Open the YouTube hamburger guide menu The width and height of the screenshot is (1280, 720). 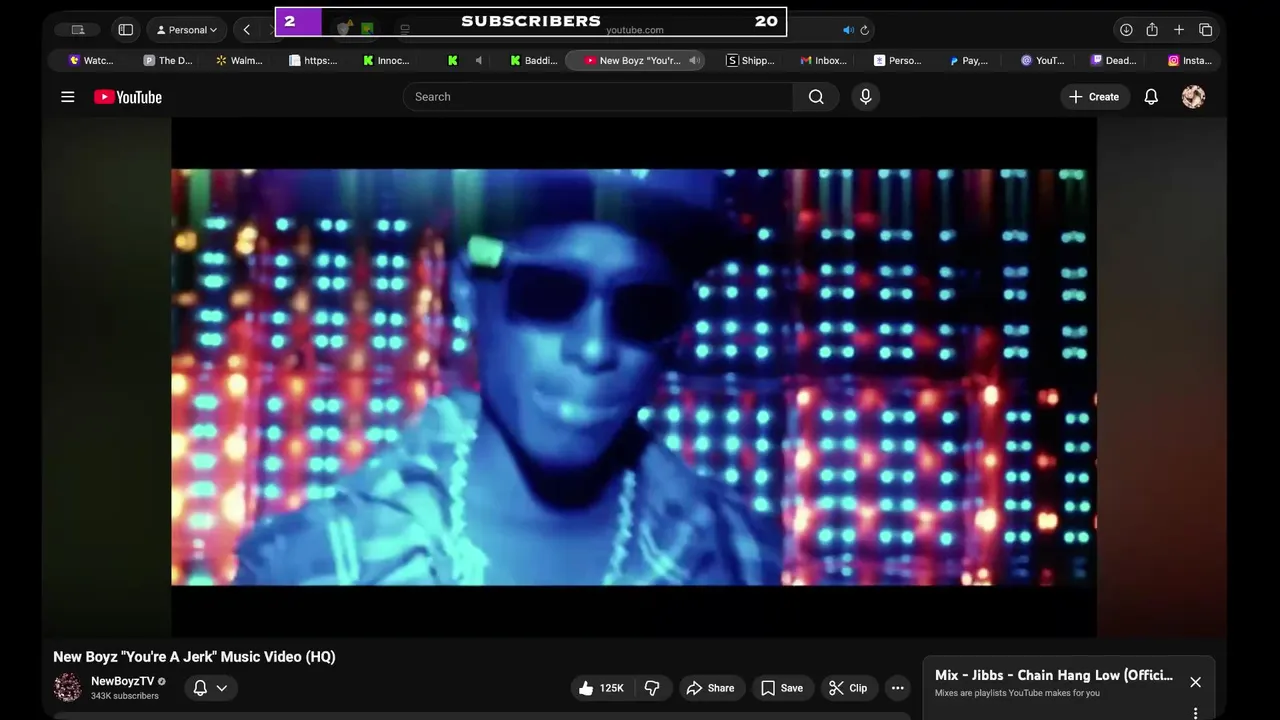click(x=67, y=97)
